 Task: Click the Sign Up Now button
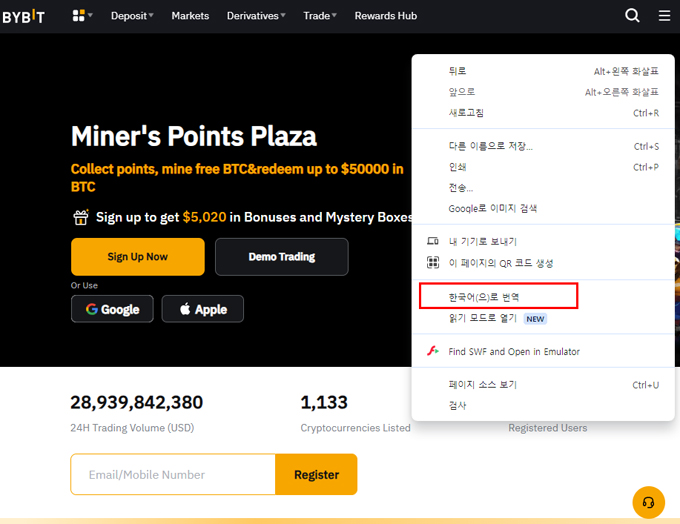pyautogui.click(x=137, y=257)
